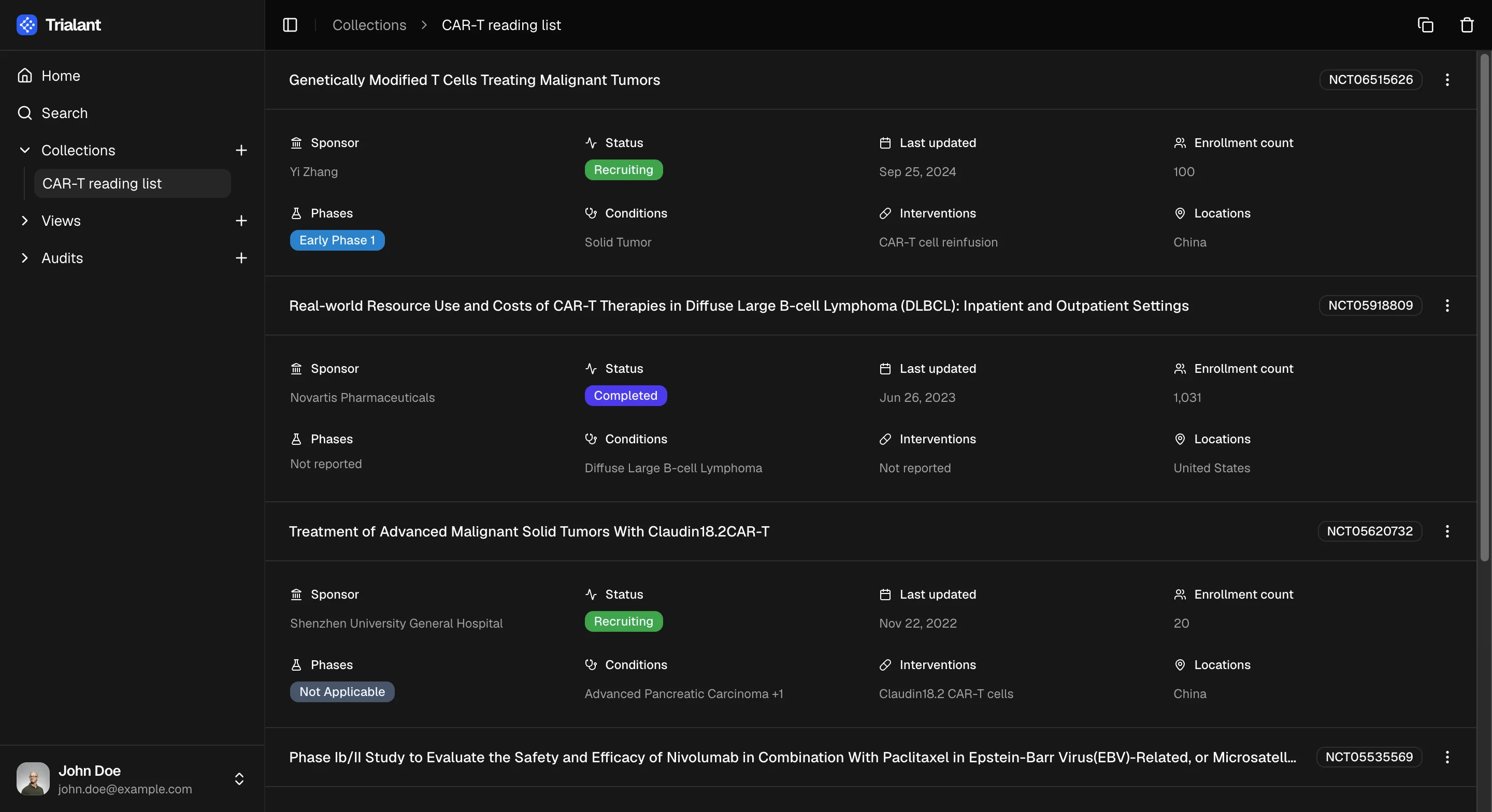1492x812 pixels.
Task: Open the John Doe account switcher chevrons
Action: 239,779
